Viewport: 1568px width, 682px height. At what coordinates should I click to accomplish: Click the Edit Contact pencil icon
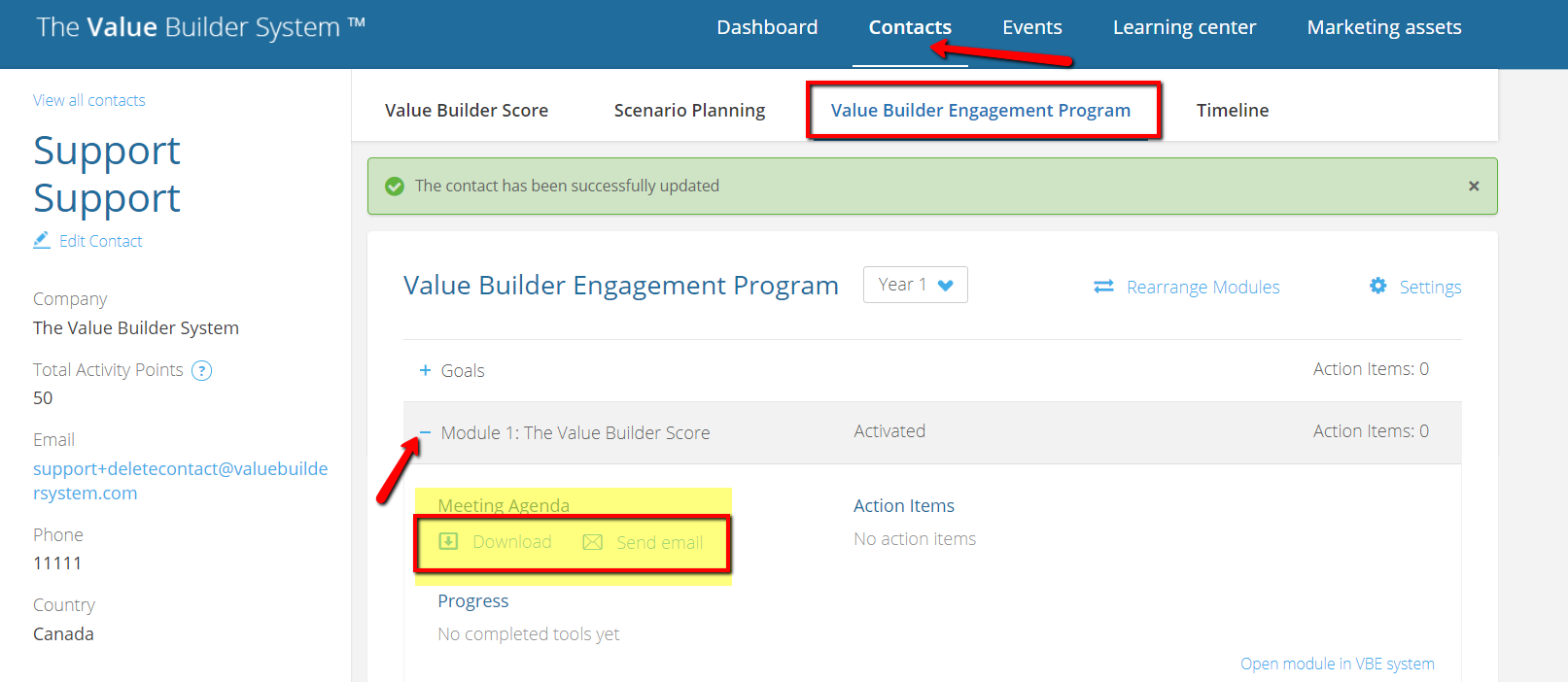(42, 240)
